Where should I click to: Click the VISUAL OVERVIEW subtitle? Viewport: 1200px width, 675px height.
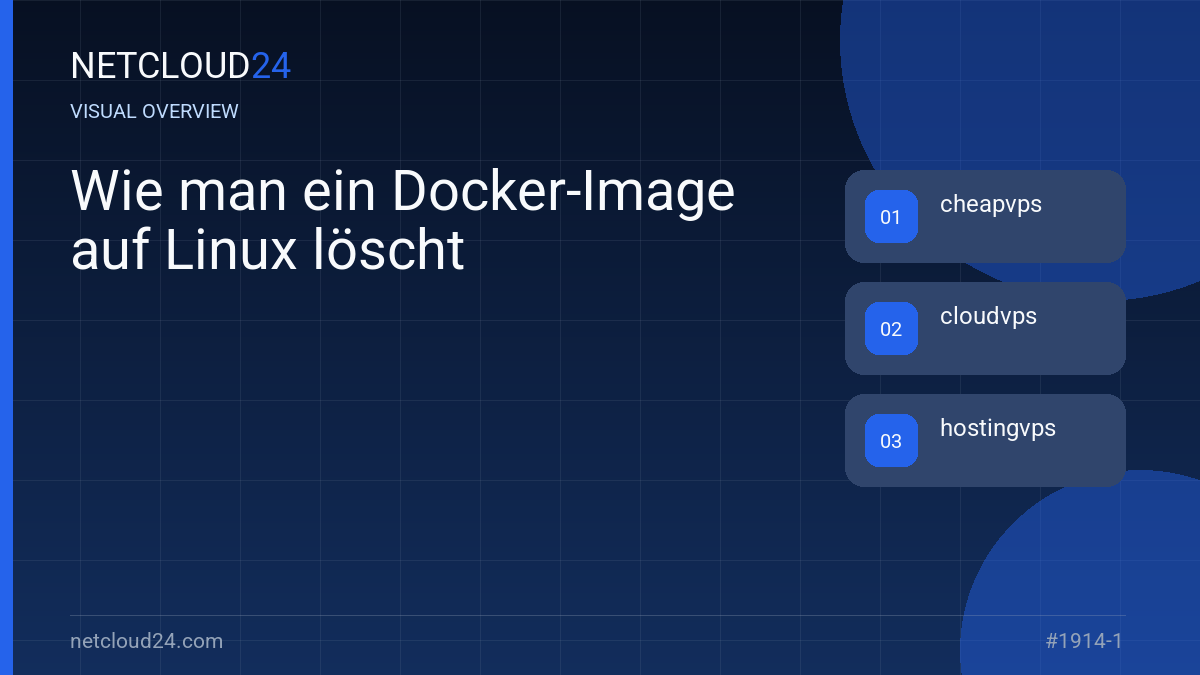(155, 112)
